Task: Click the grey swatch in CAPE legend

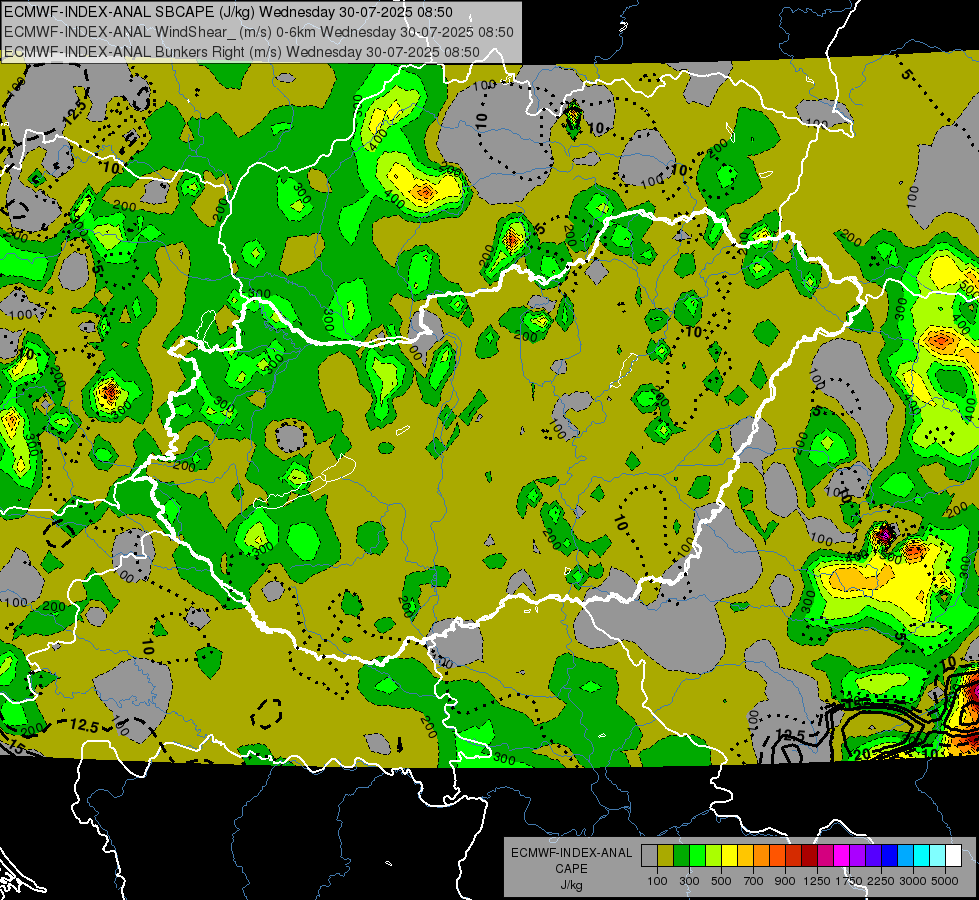Action: (649, 856)
